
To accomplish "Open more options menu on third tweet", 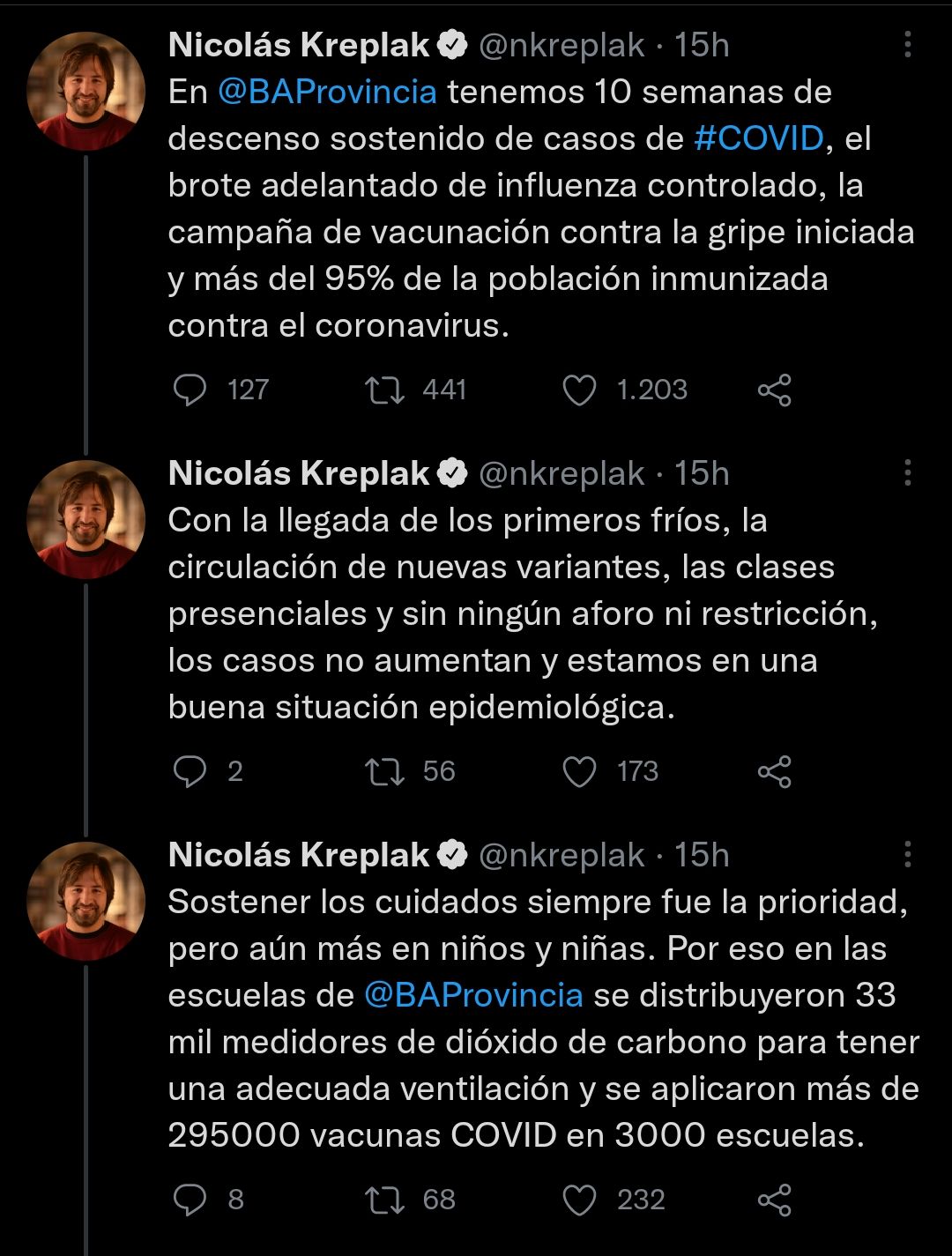I will pyautogui.click(x=907, y=855).
